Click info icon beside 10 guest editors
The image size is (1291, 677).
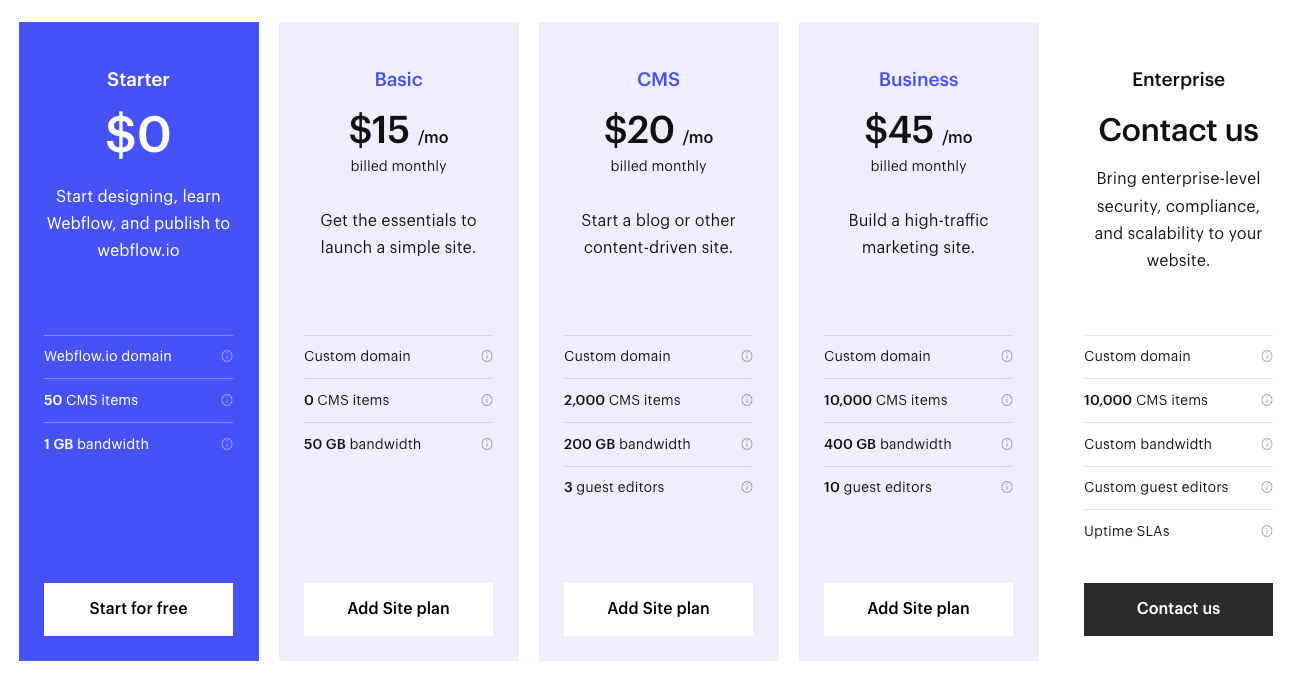(1007, 487)
